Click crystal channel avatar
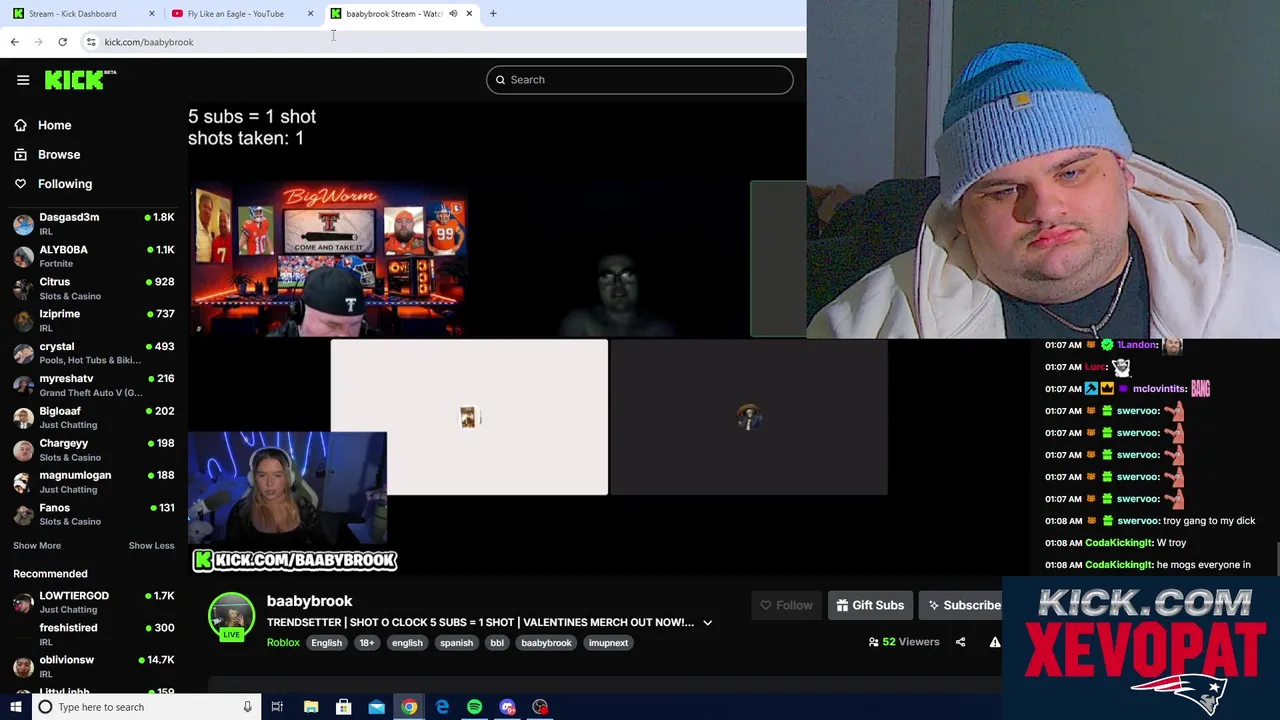This screenshot has width=1280, height=720. coord(23,353)
